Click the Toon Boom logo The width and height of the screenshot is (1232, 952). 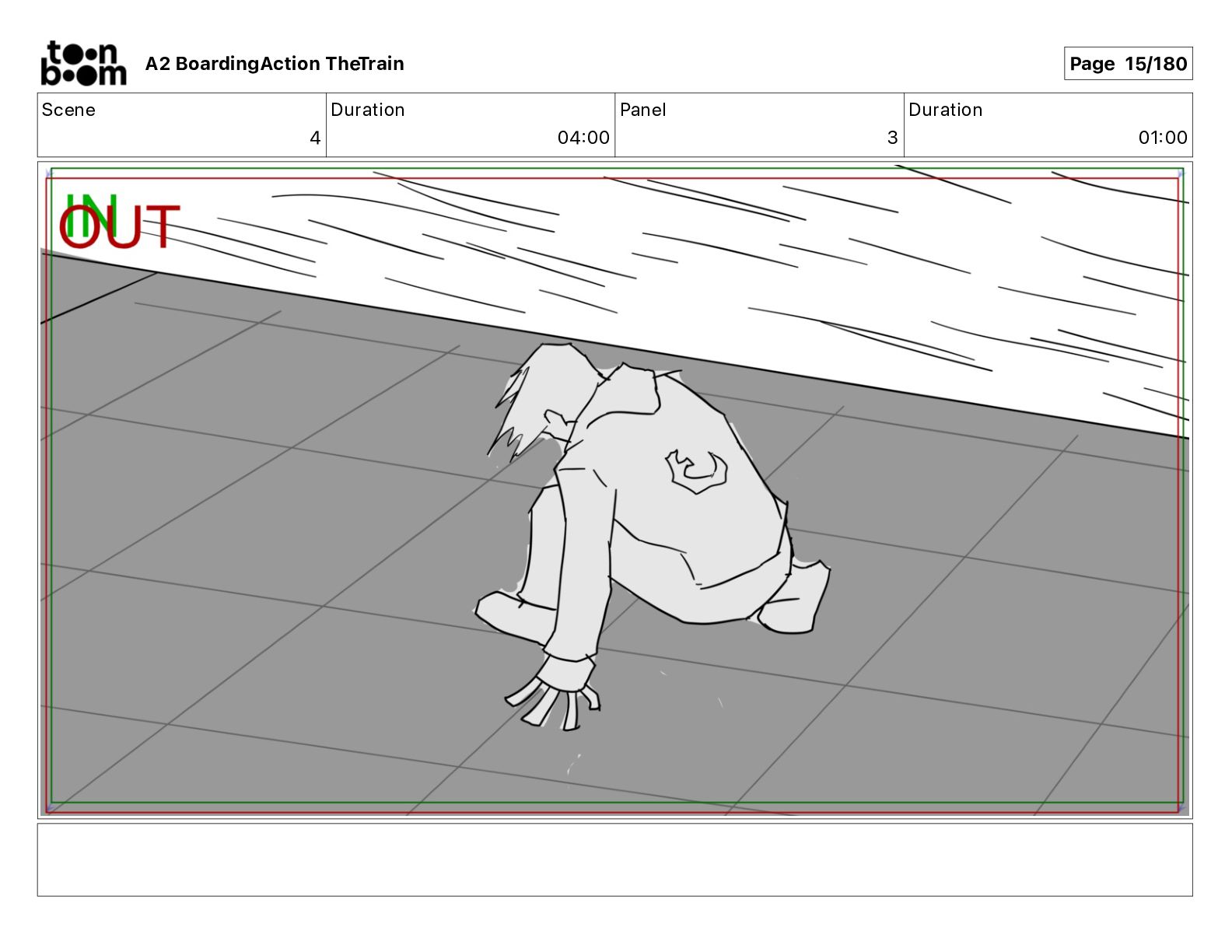tap(83, 63)
